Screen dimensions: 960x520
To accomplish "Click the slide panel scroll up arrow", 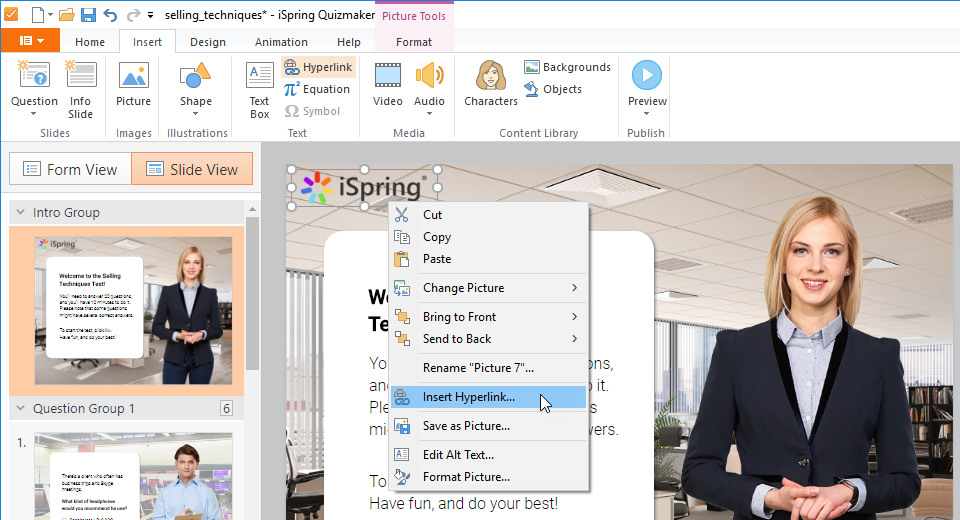I will click(x=252, y=209).
